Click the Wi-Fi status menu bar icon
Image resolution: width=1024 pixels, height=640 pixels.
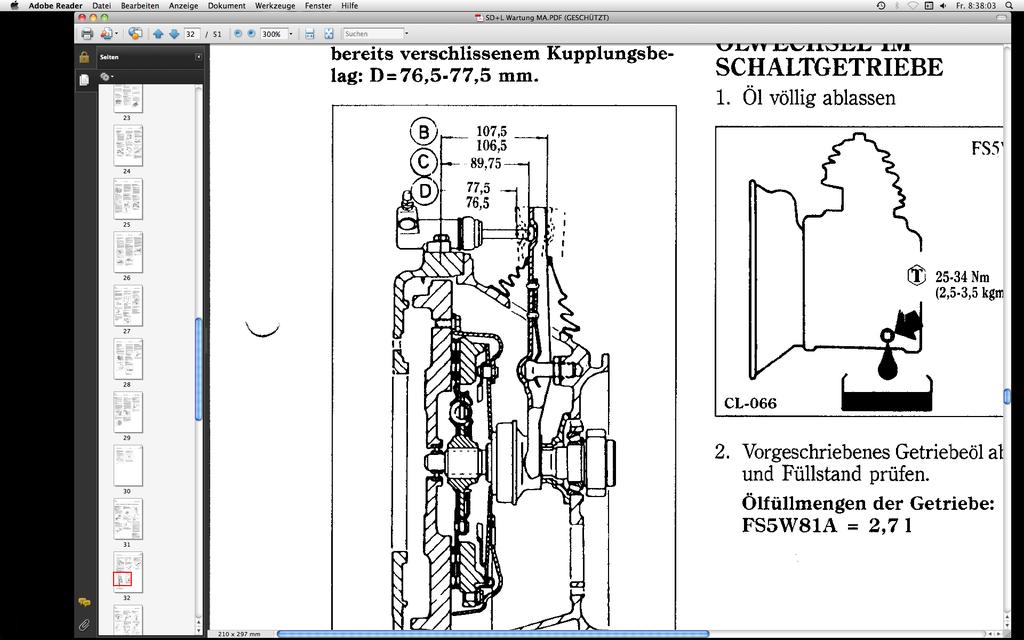click(913, 5)
